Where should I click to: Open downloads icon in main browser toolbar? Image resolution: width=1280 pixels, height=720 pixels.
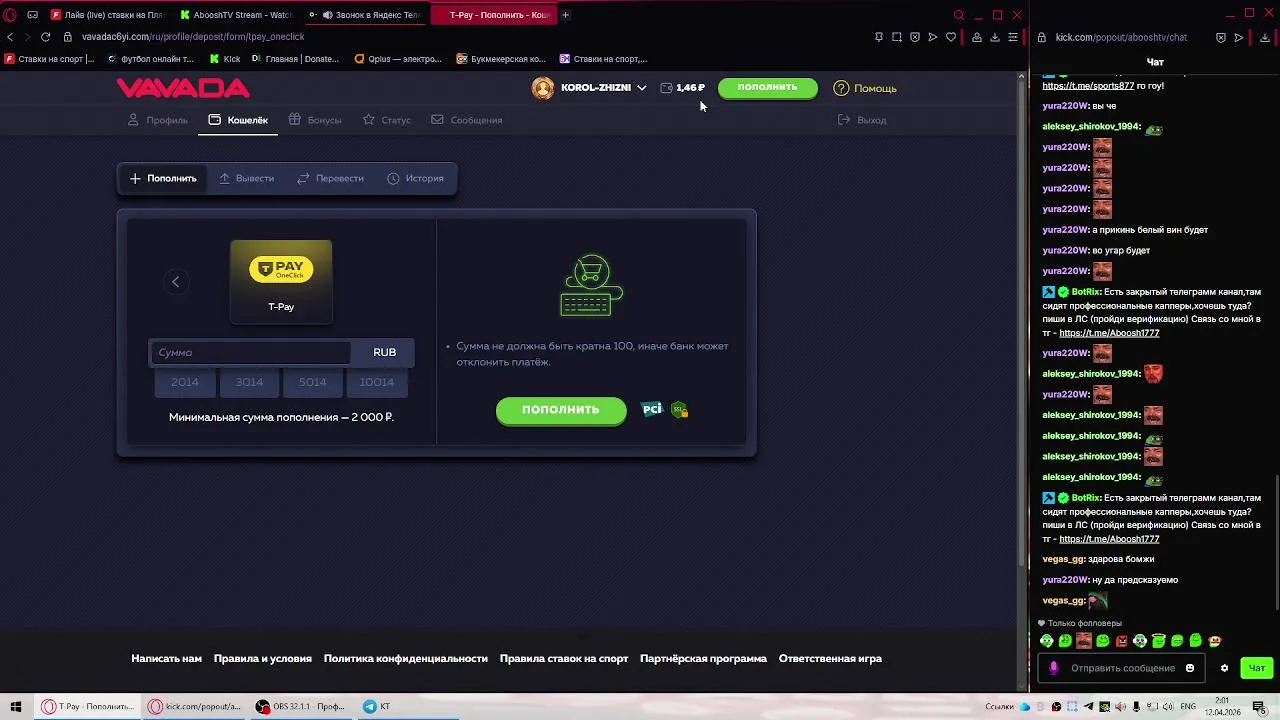tap(994, 37)
